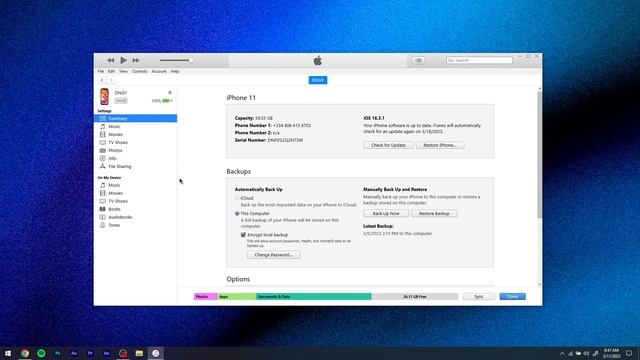Click the 'Latest Backup:' label

coord(378,226)
